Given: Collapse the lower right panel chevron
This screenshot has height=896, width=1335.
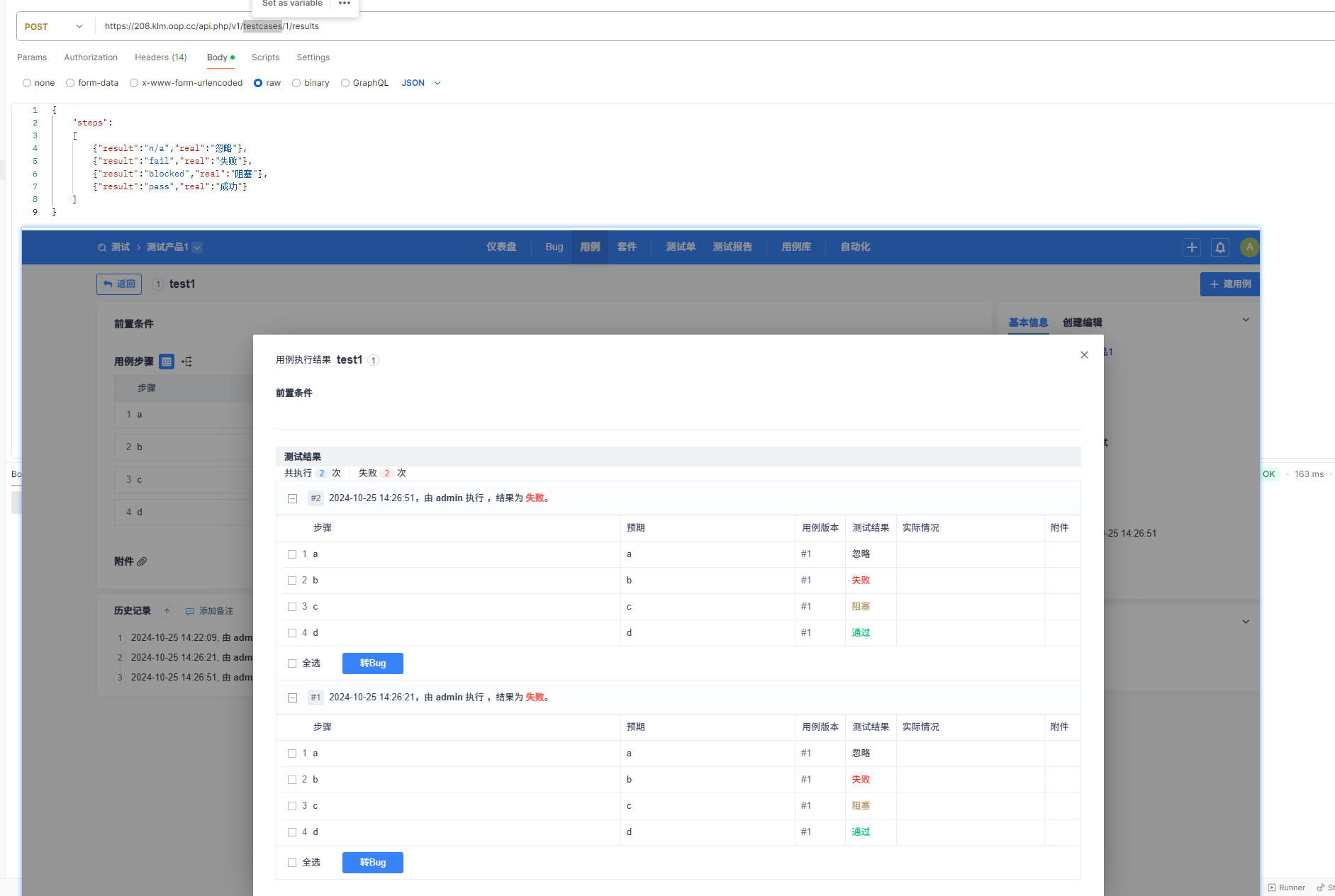Looking at the screenshot, I should click(x=1246, y=622).
